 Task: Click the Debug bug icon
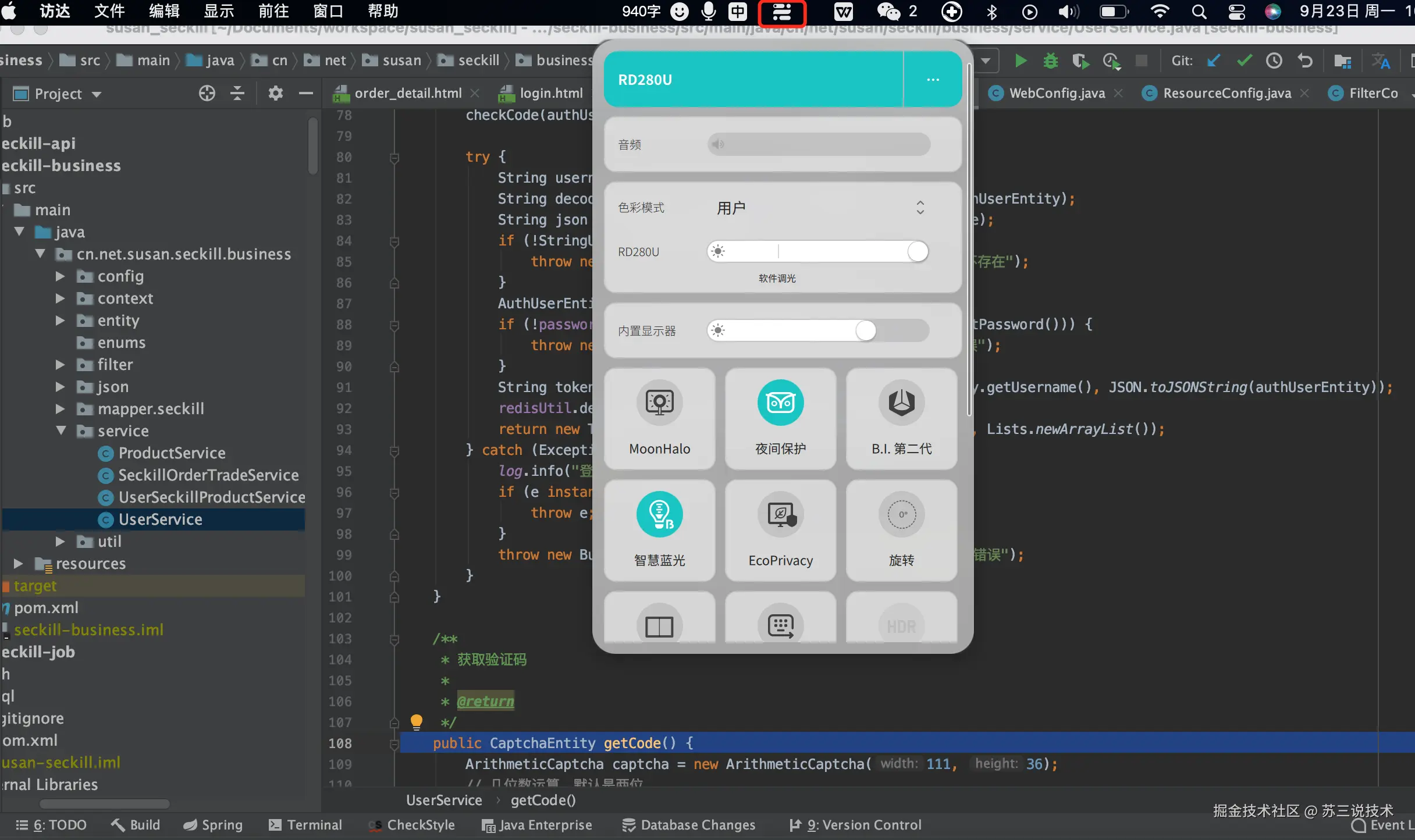coord(1050,60)
